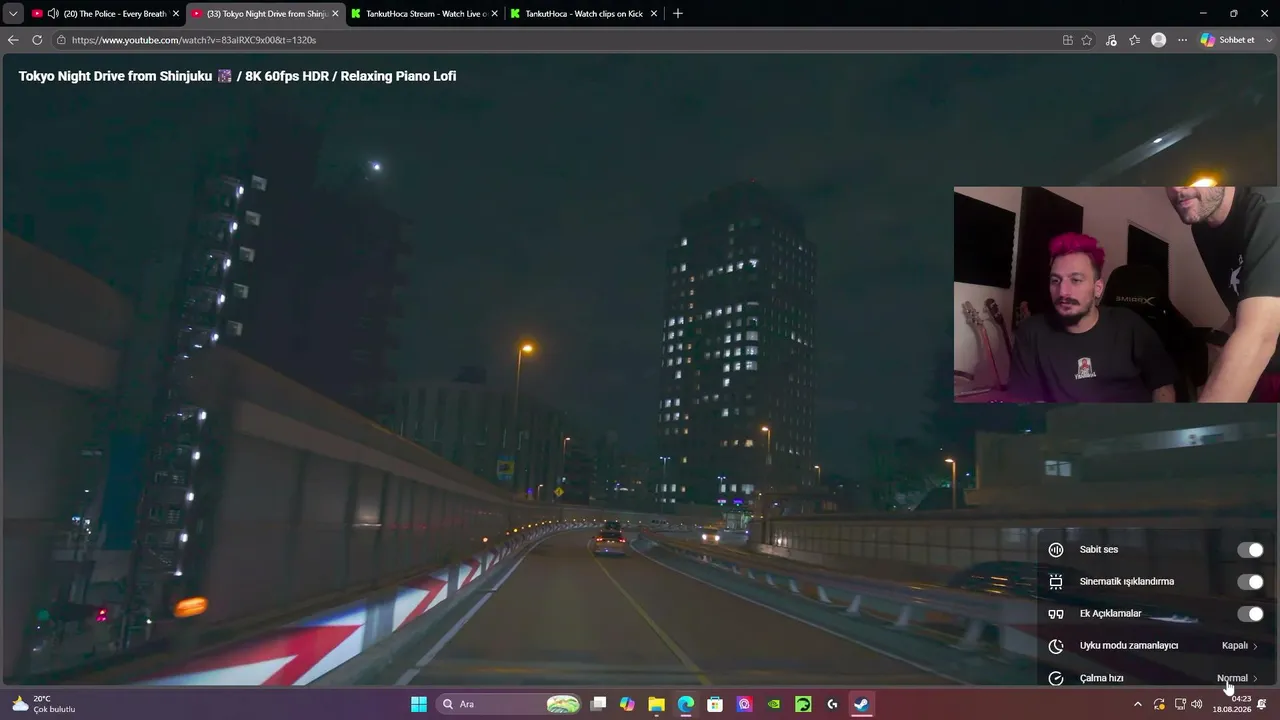Click the Sabit ses waveform icon
1280x720 pixels.
1056,550
